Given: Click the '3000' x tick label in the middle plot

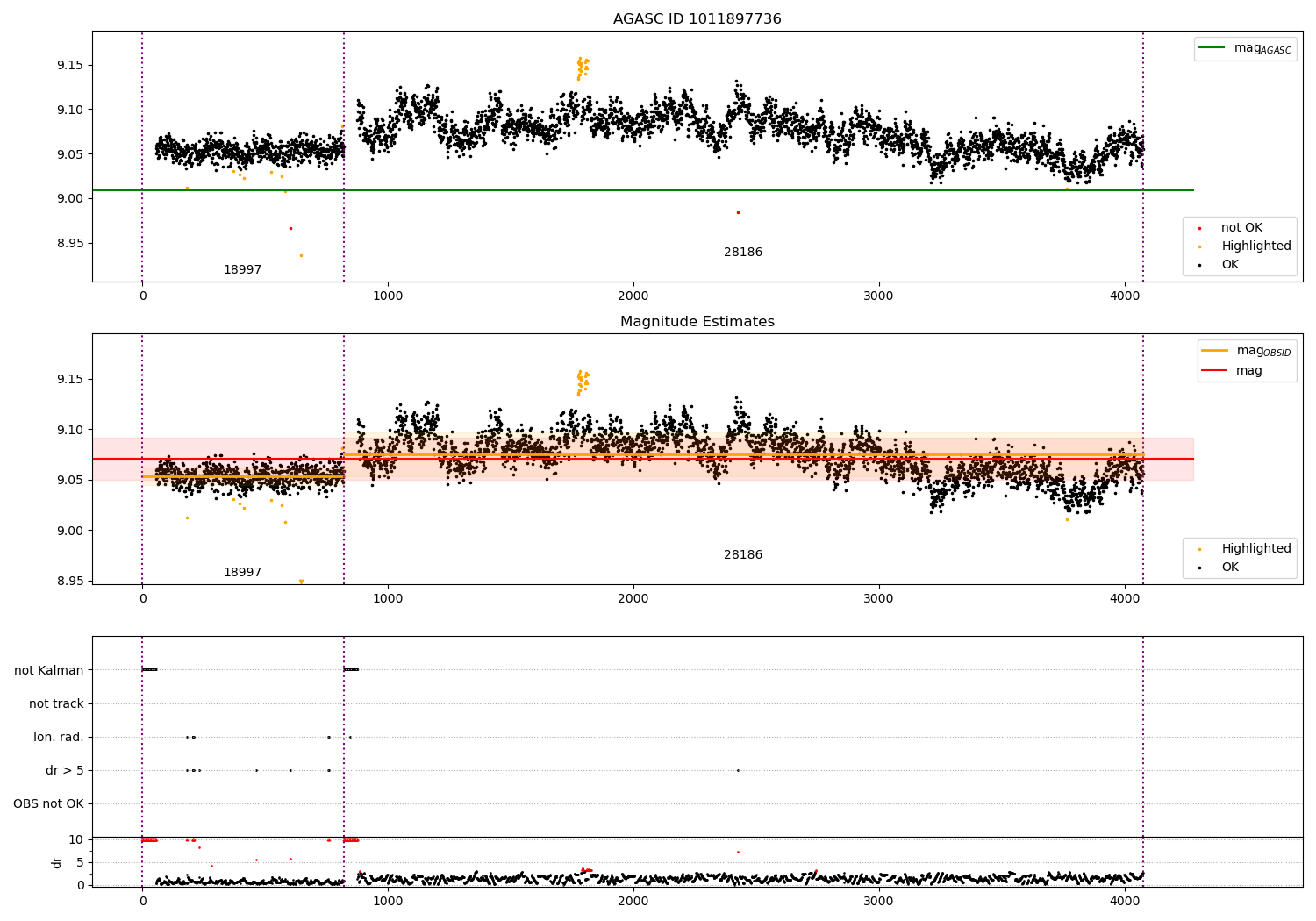Looking at the screenshot, I should point(879,598).
